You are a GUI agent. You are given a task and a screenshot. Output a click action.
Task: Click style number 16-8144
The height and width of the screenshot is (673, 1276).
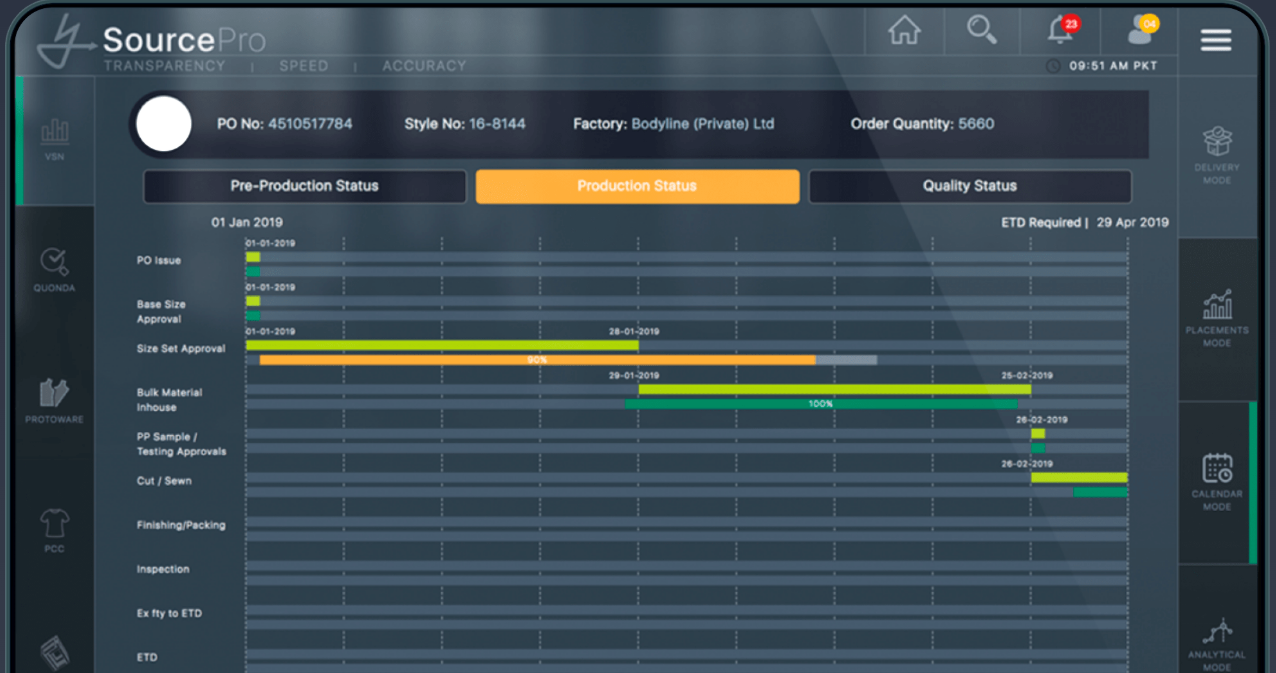click(497, 124)
